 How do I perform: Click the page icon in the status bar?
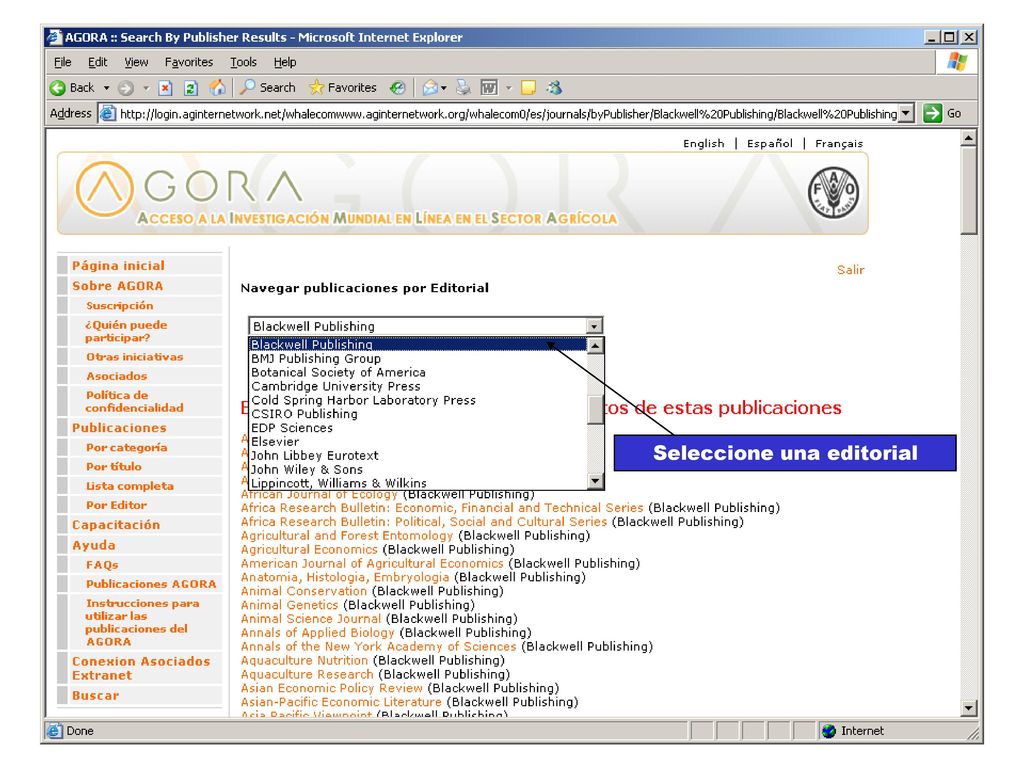click(x=55, y=731)
